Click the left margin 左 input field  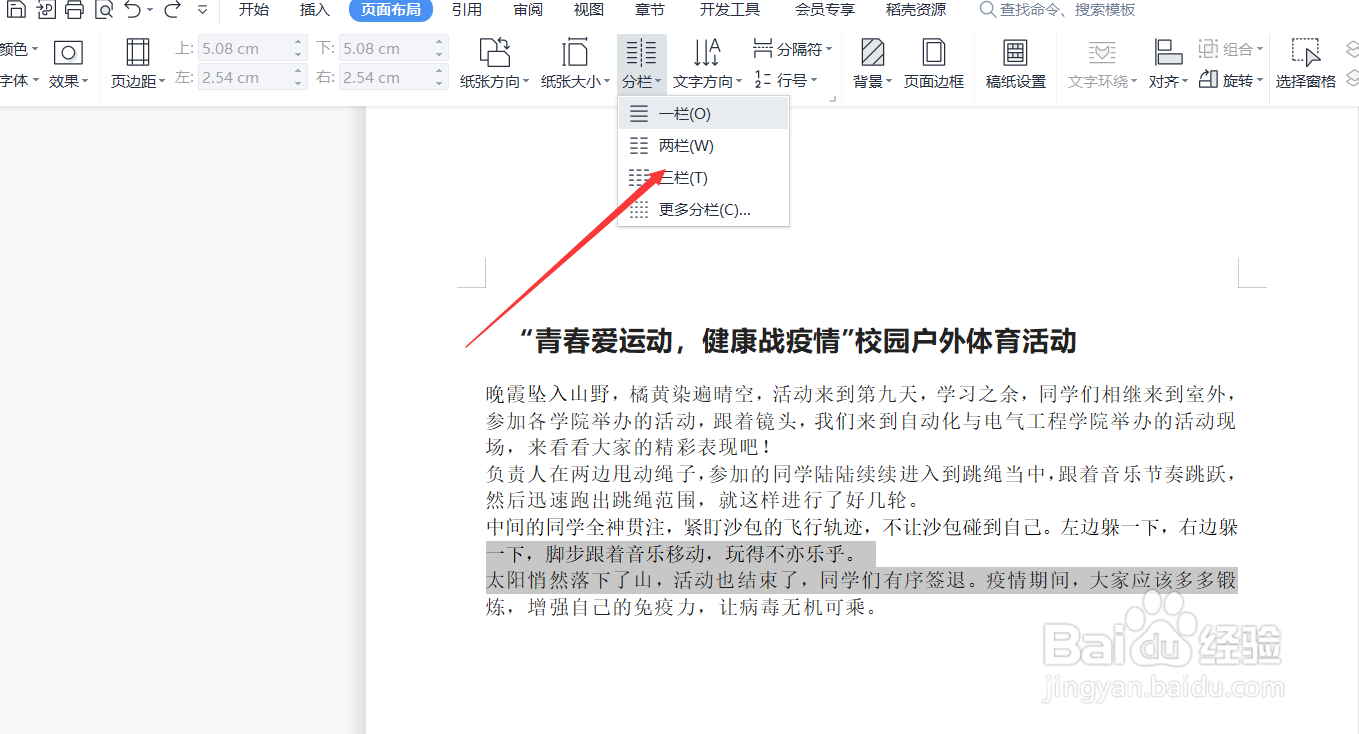coord(252,77)
